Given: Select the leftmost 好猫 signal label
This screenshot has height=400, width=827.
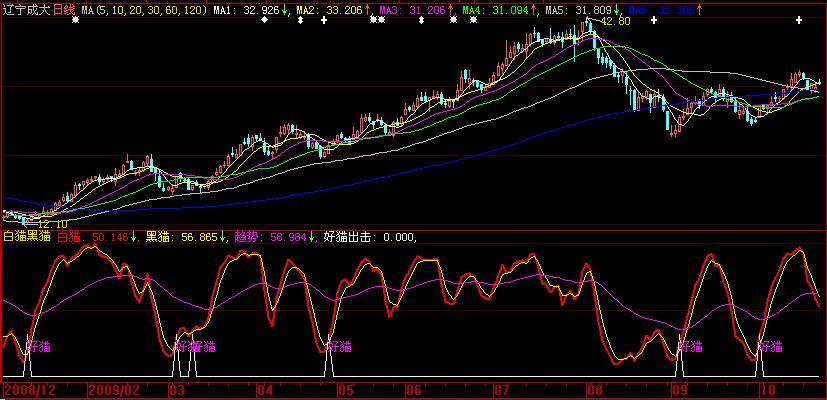Looking at the screenshot, I should 39,346.
